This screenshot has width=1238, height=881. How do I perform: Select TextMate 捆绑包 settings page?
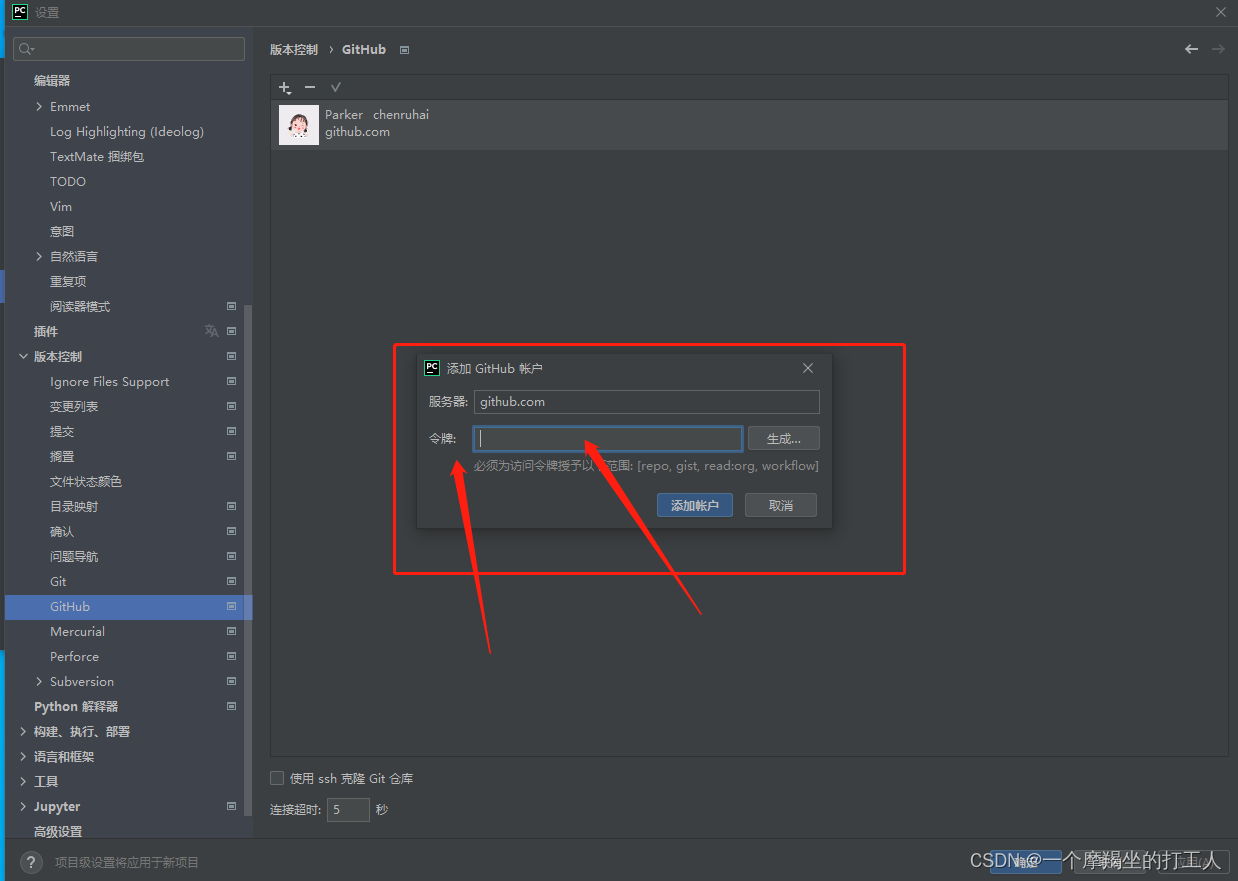pyautogui.click(x=97, y=156)
